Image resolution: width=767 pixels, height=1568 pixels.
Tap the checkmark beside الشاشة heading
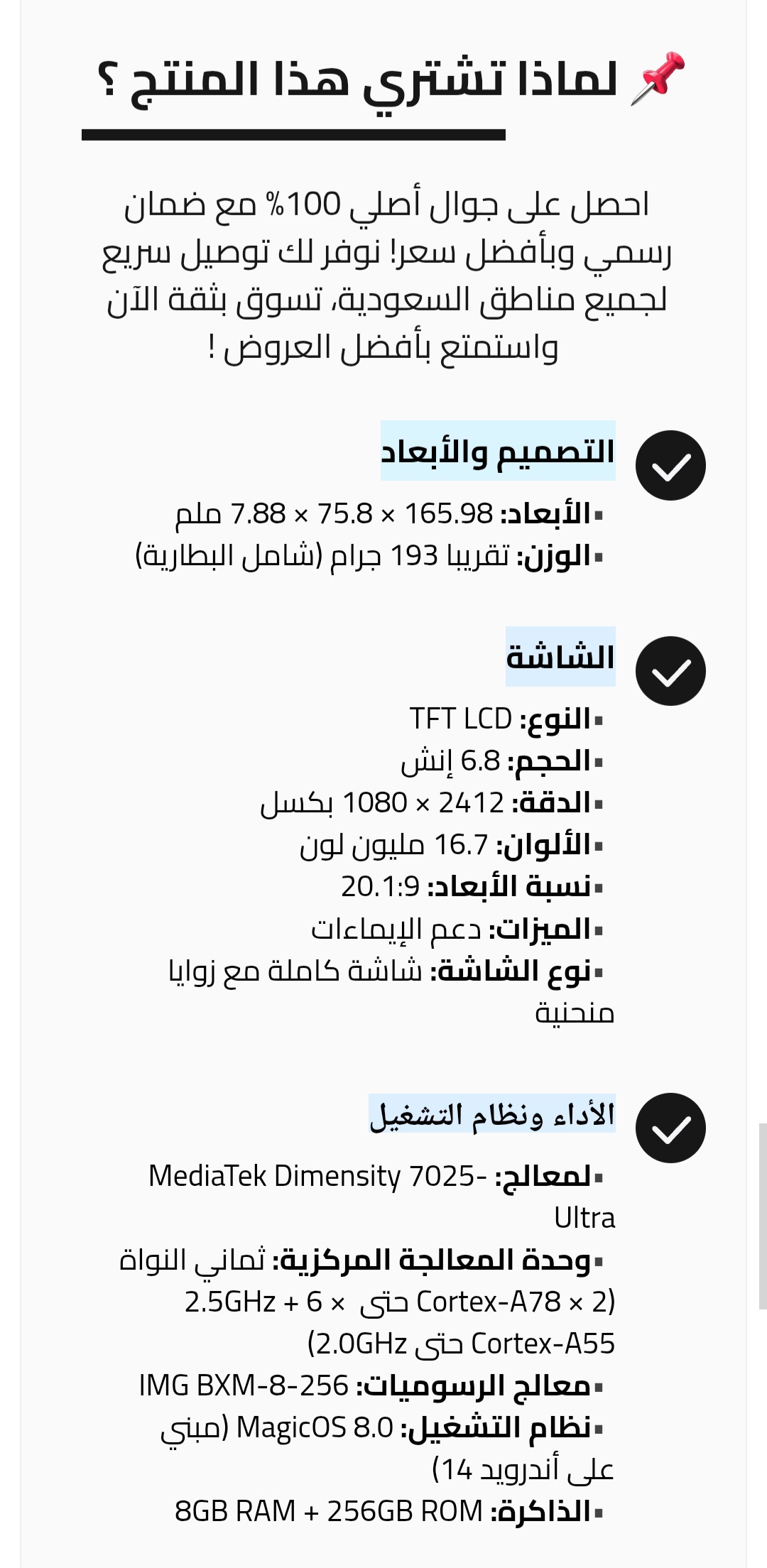pyautogui.click(x=670, y=671)
